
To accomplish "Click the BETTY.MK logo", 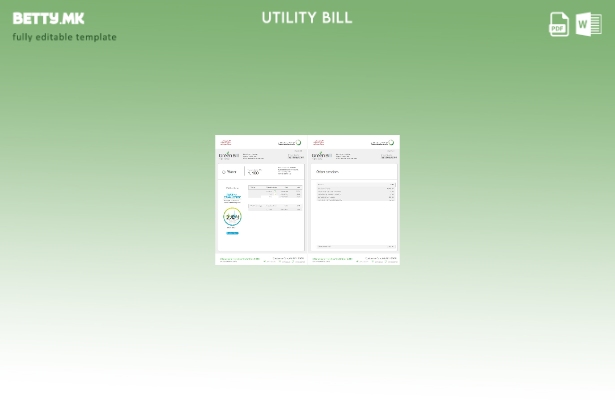I will [48, 18].
